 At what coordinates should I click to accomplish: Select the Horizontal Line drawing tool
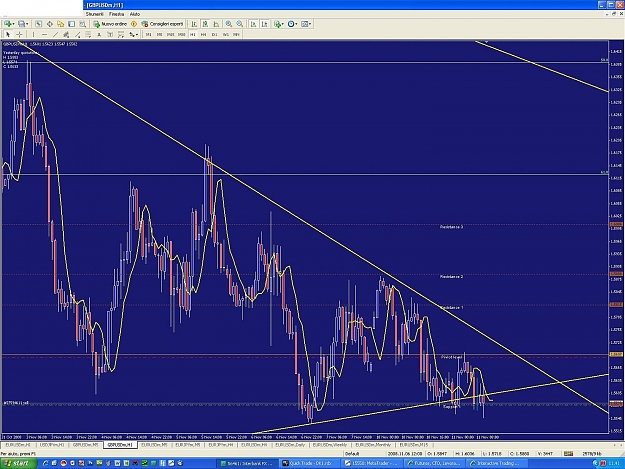coord(45,34)
